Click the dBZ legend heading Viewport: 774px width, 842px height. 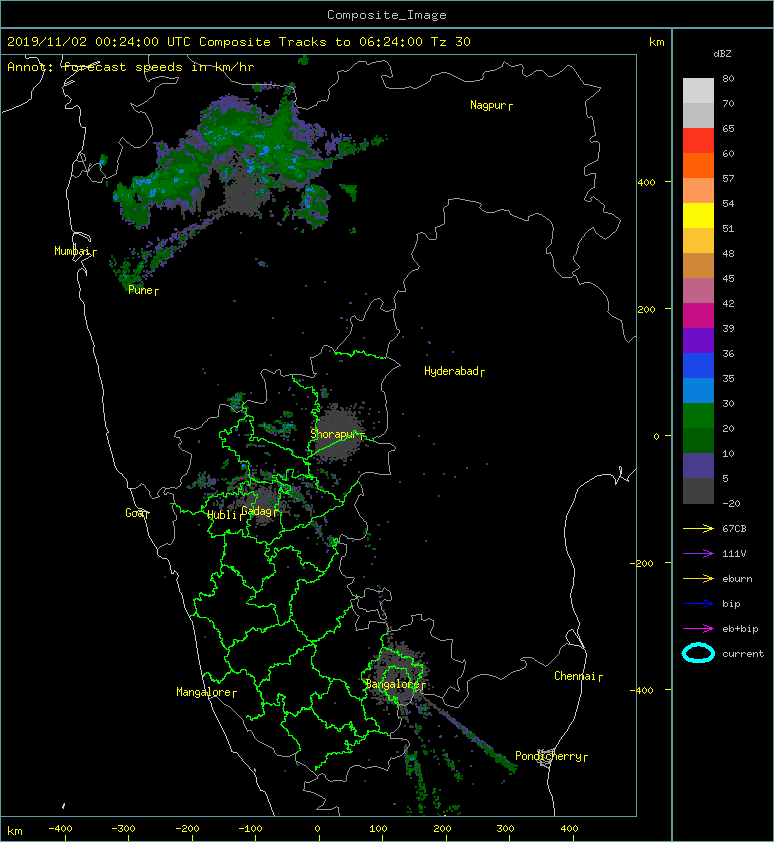point(722,54)
